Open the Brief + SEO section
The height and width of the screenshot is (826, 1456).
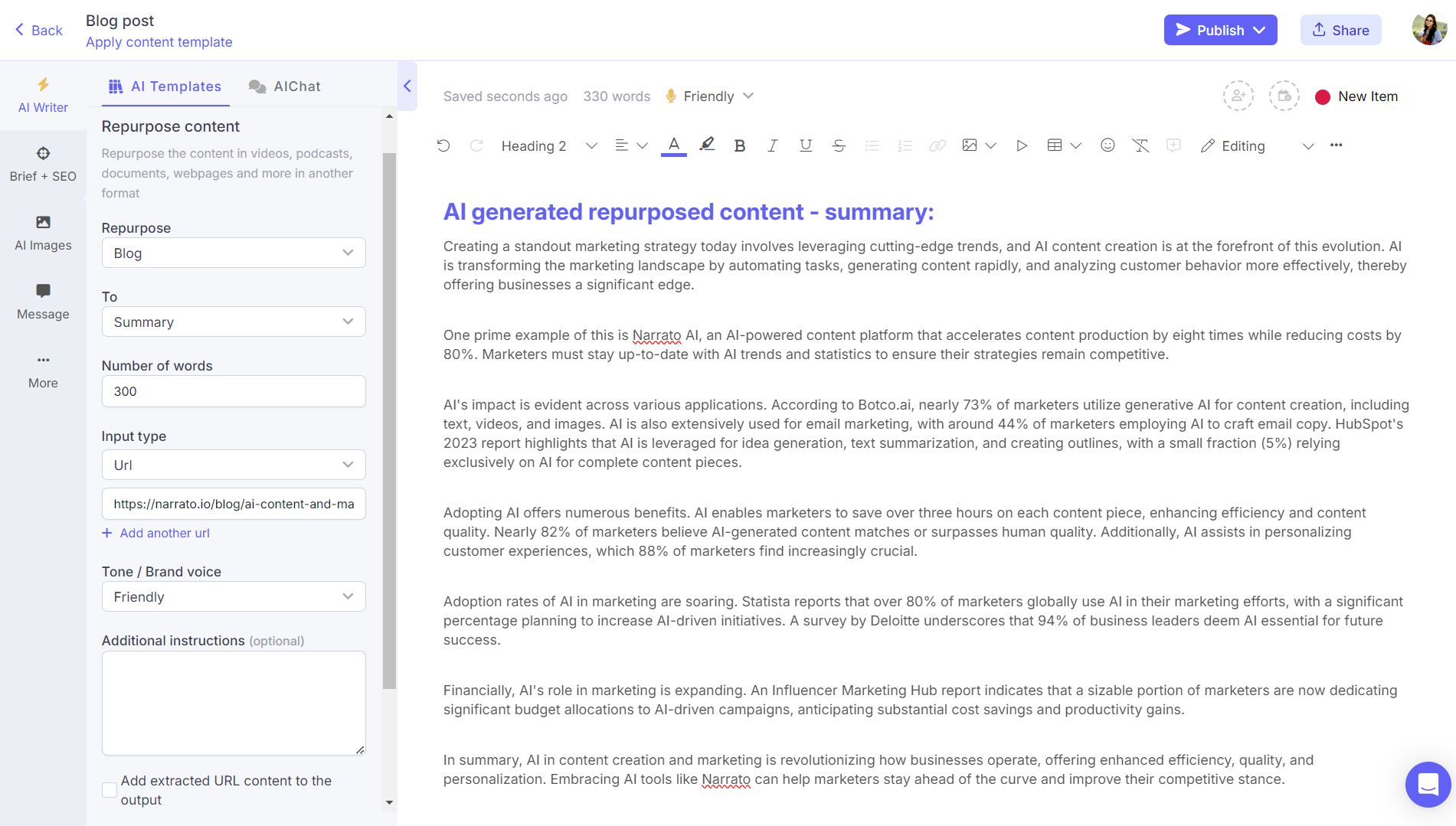(42, 164)
